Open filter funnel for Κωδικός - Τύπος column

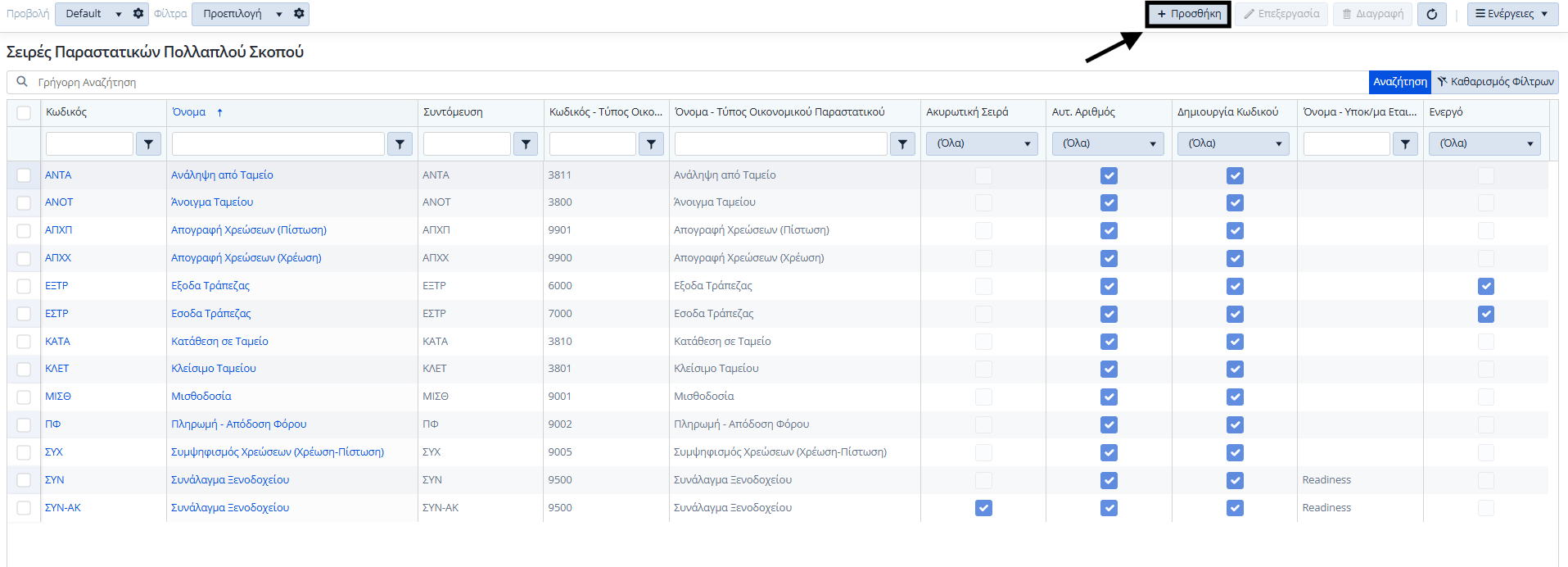pyautogui.click(x=651, y=144)
